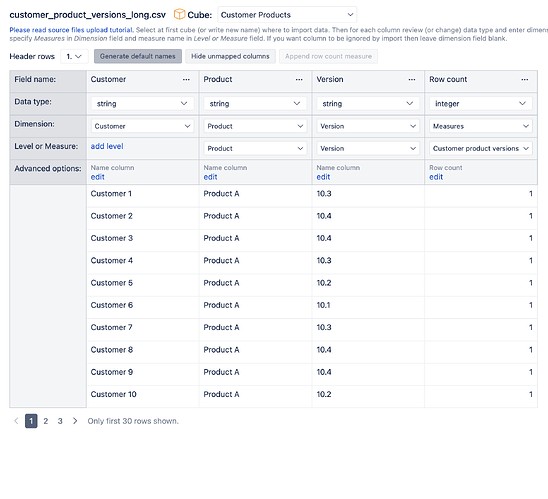Screen dimensions: 548x499
Task: Open the Version dimension dropdown
Action: (368, 126)
